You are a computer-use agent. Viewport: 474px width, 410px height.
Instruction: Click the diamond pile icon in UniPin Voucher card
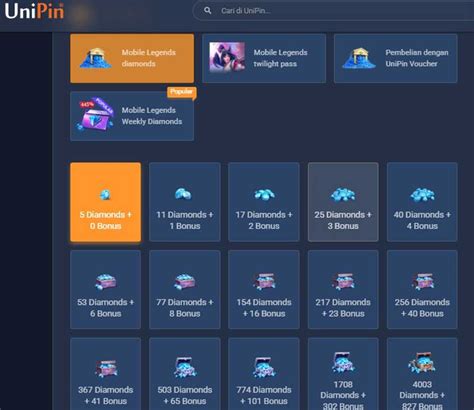[x=359, y=58]
